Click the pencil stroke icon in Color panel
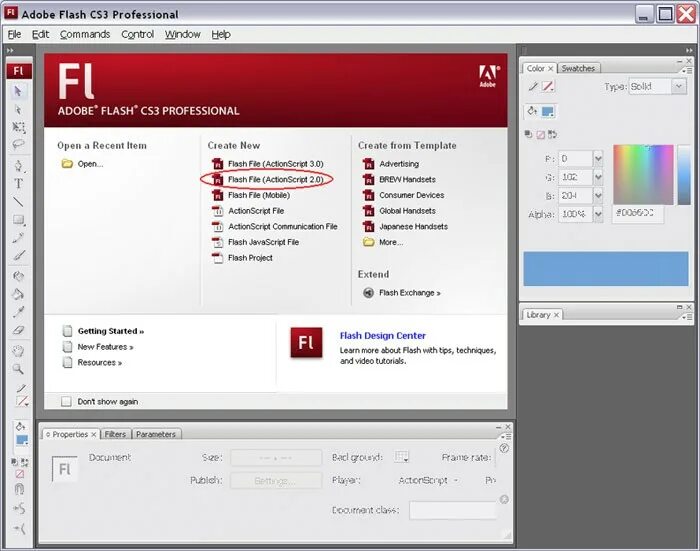The height and width of the screenshot is (551, 700). point(533,87)
